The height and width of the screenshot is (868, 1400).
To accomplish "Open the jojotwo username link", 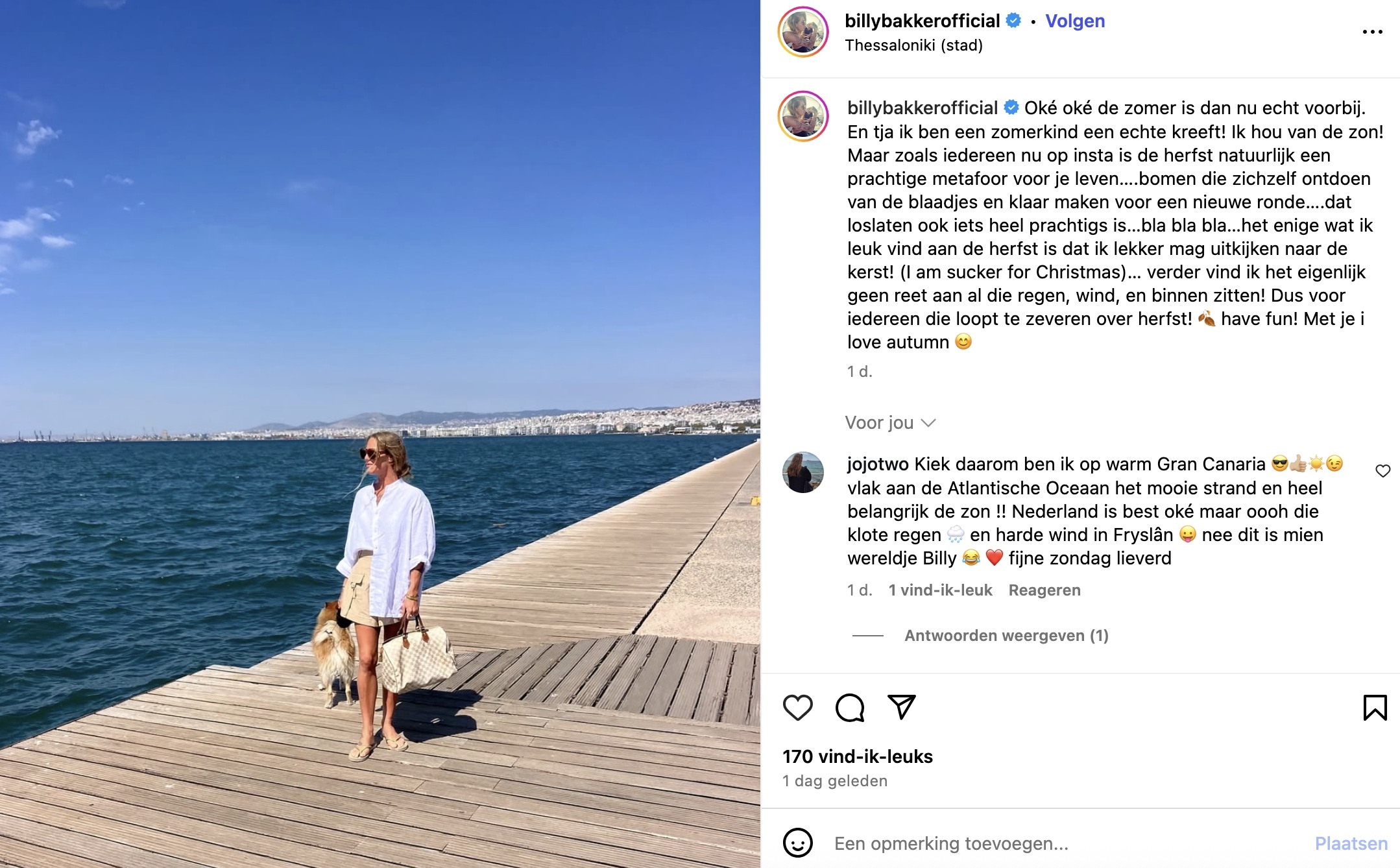I will 878,464.
